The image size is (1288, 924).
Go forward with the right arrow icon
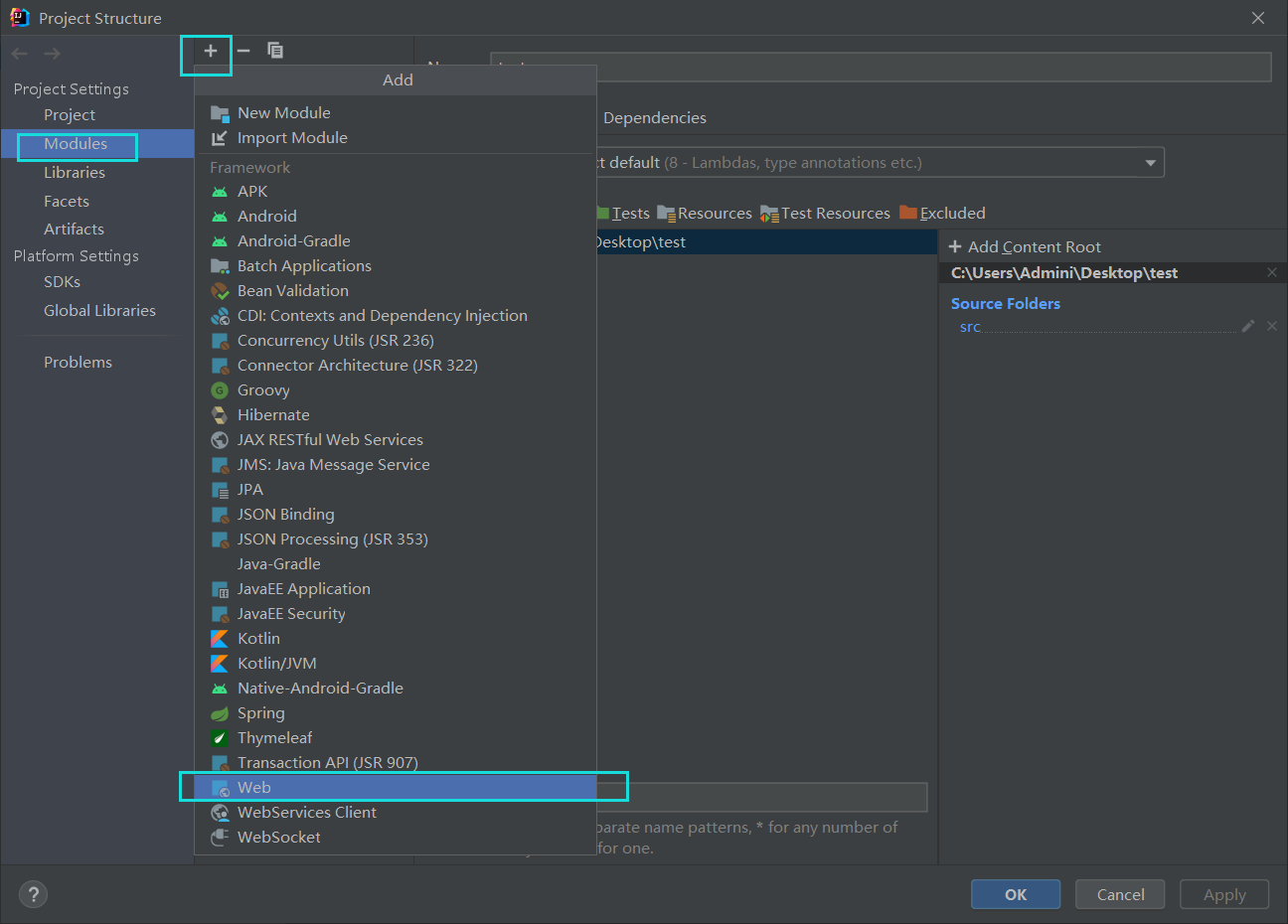(52, 54)
